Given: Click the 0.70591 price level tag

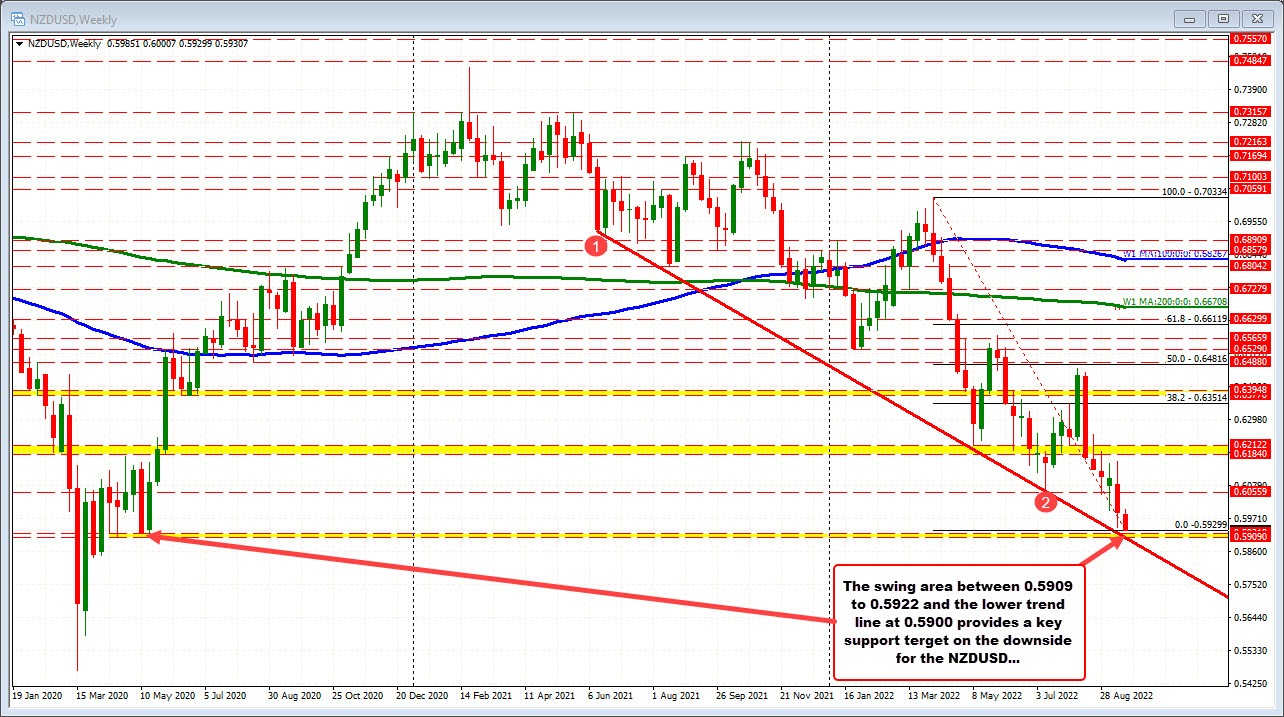Looking at the screenshot, I should coord(1251,187).
